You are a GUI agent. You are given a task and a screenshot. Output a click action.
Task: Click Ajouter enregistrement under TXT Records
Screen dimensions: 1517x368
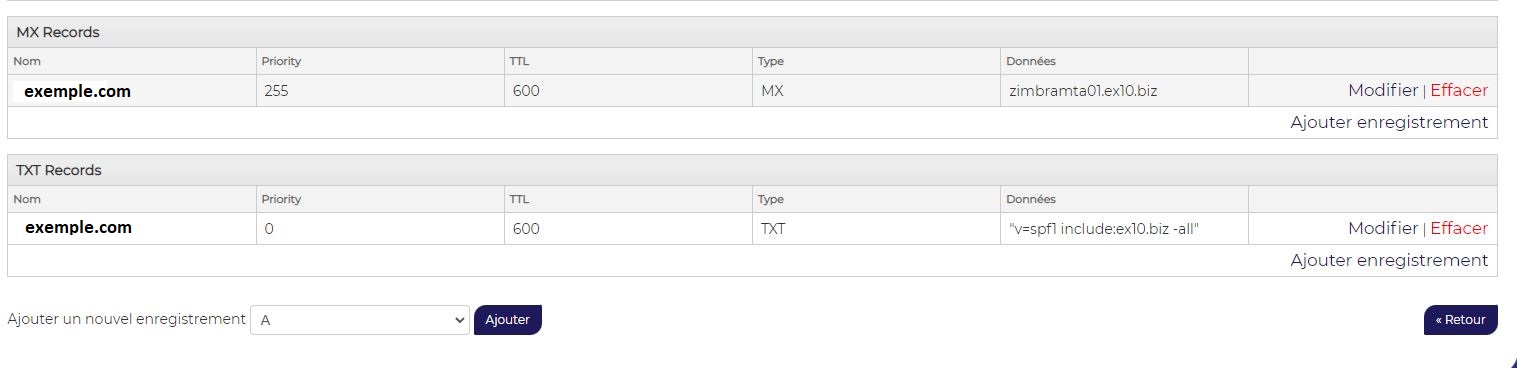point(1389,261)
